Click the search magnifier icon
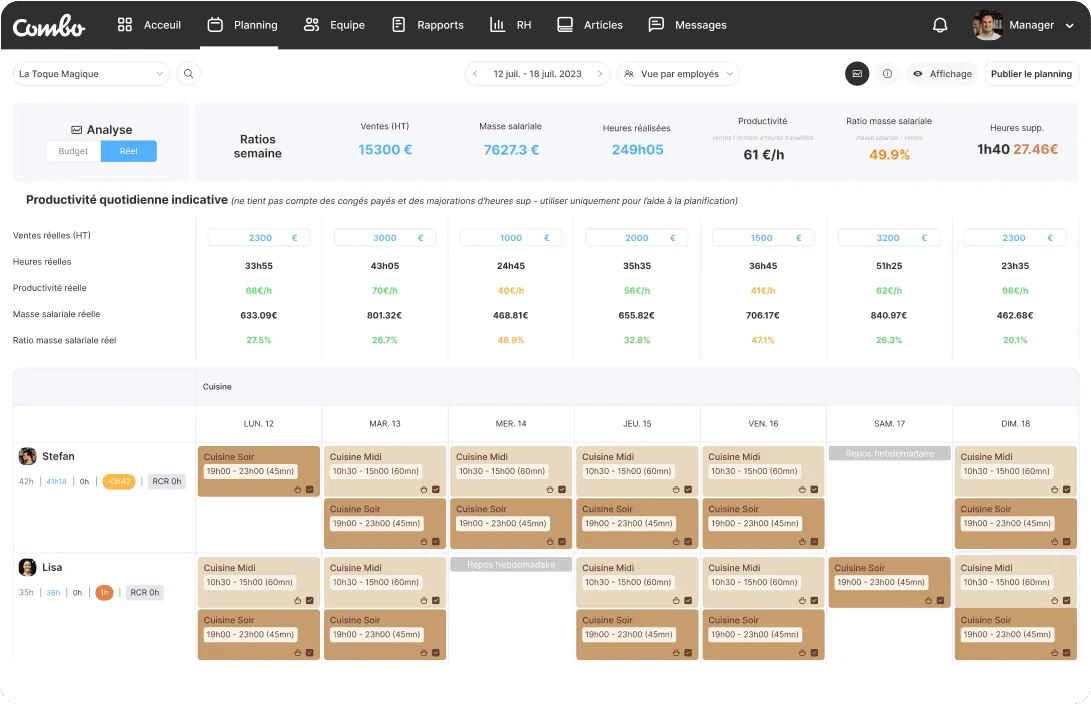This screenshot has height=704, width=1091. (188, 73)
